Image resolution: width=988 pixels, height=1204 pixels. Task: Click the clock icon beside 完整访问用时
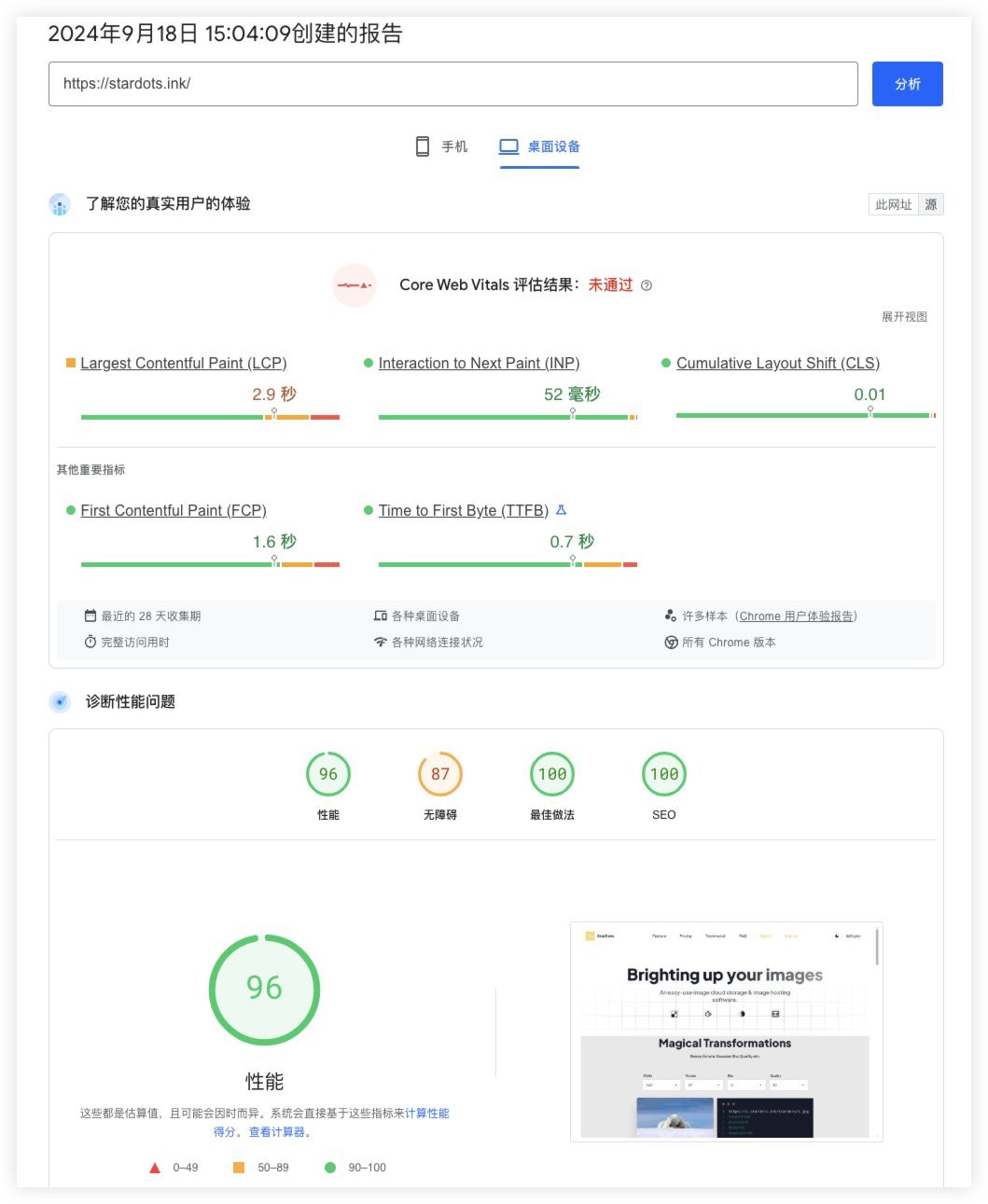90,642
